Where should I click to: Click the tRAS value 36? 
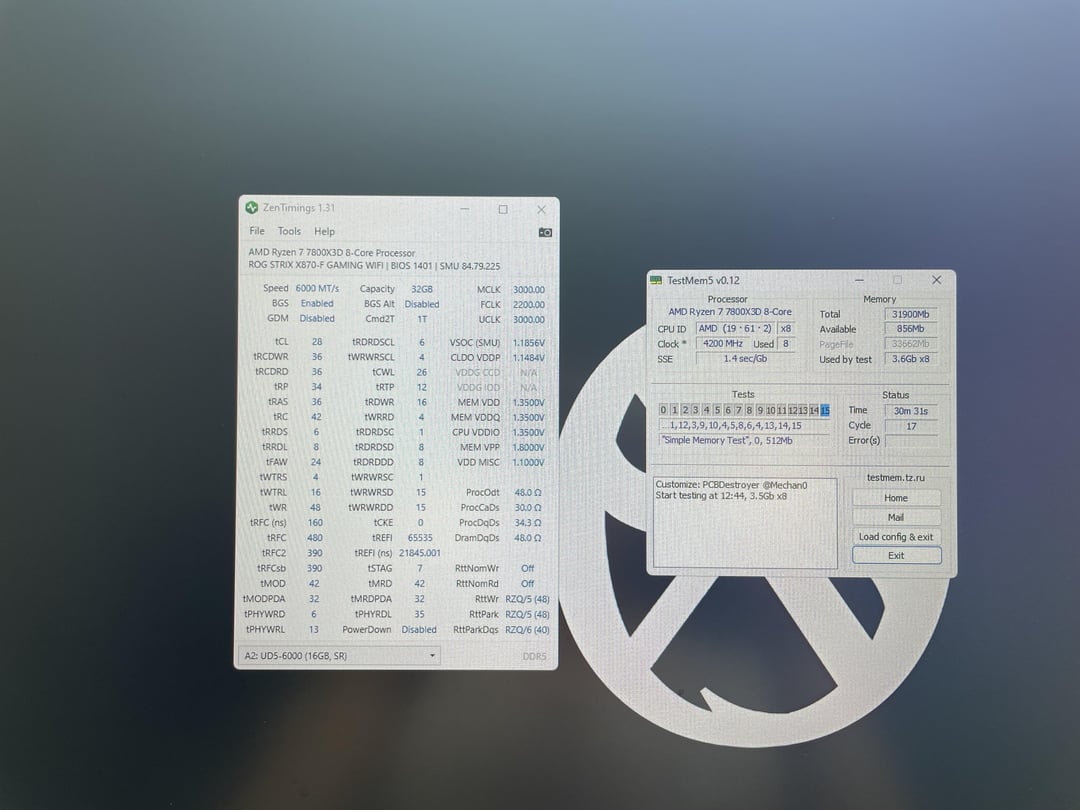(x=316, y=402)
